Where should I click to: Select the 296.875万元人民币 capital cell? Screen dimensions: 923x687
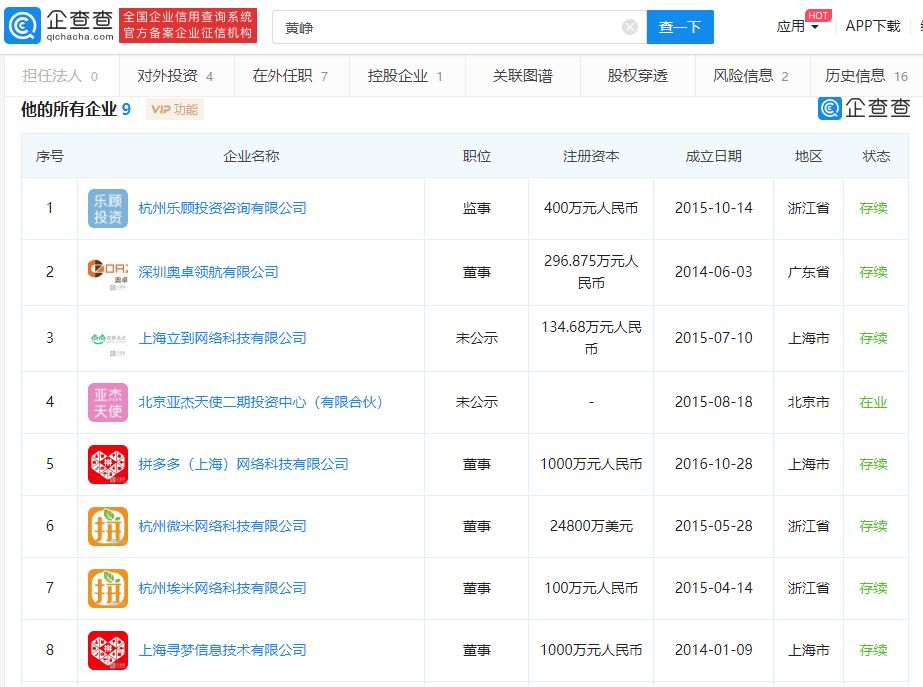(591, 272)
